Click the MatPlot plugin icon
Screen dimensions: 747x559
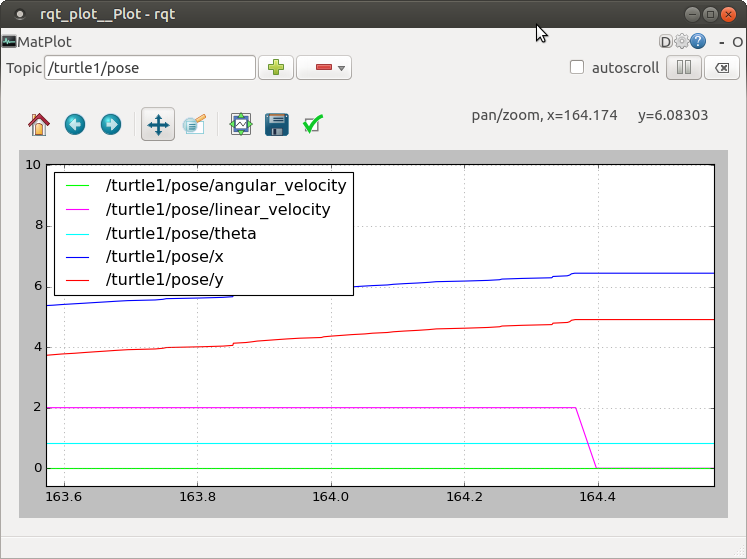click(9, 41)
